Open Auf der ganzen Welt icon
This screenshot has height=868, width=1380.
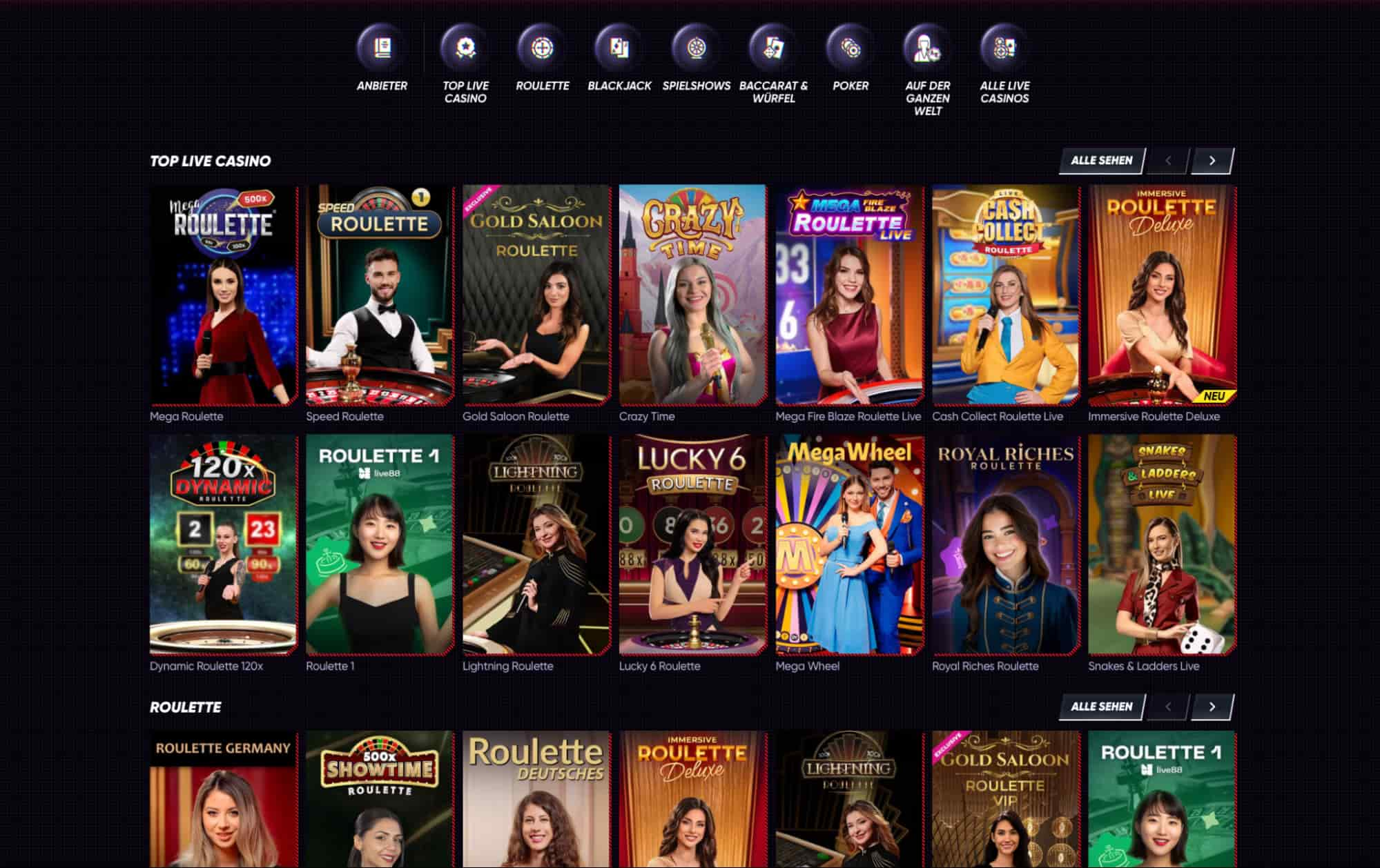point(928,48)
